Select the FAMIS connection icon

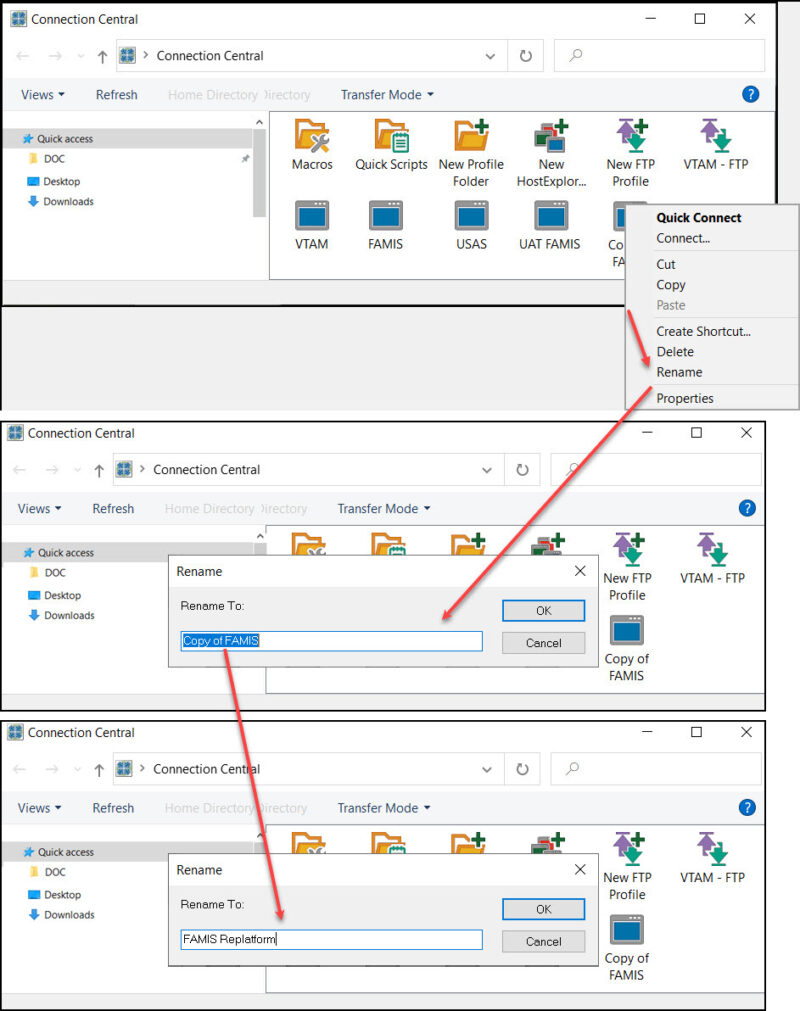[385, 218]
